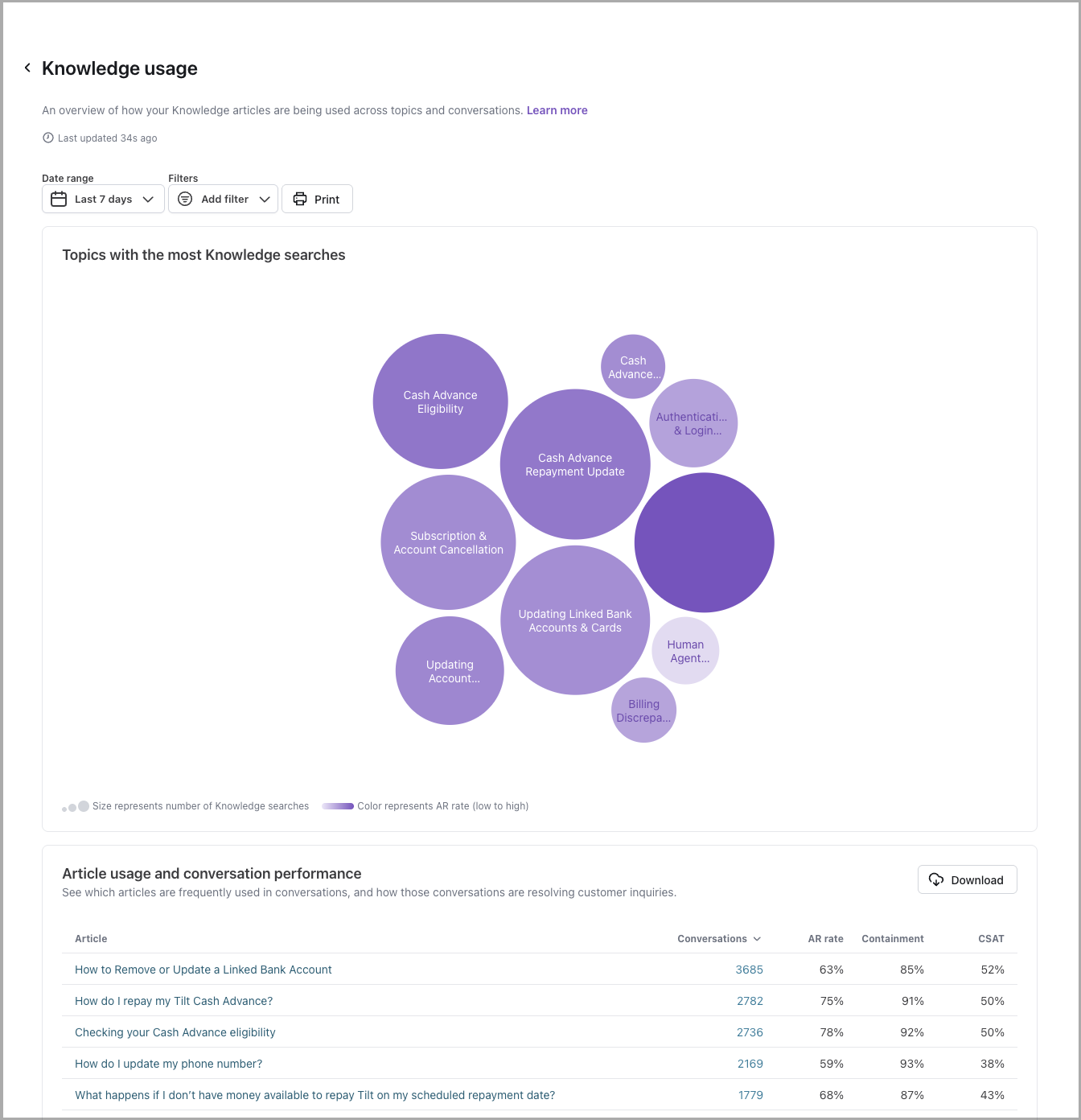Sort by the Conversations column arrow
Screen dimensions: 1081x1120
757,939
